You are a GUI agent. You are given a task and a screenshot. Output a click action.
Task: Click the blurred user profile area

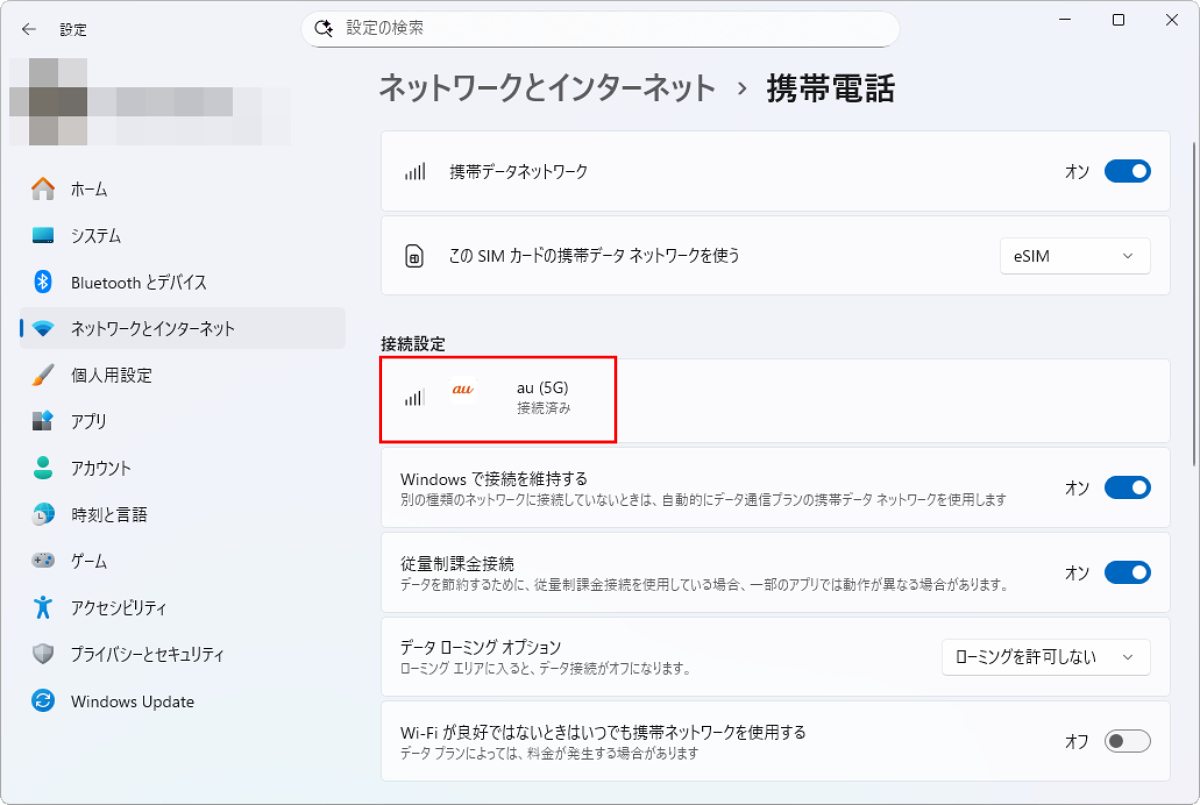tap(150, 102)
